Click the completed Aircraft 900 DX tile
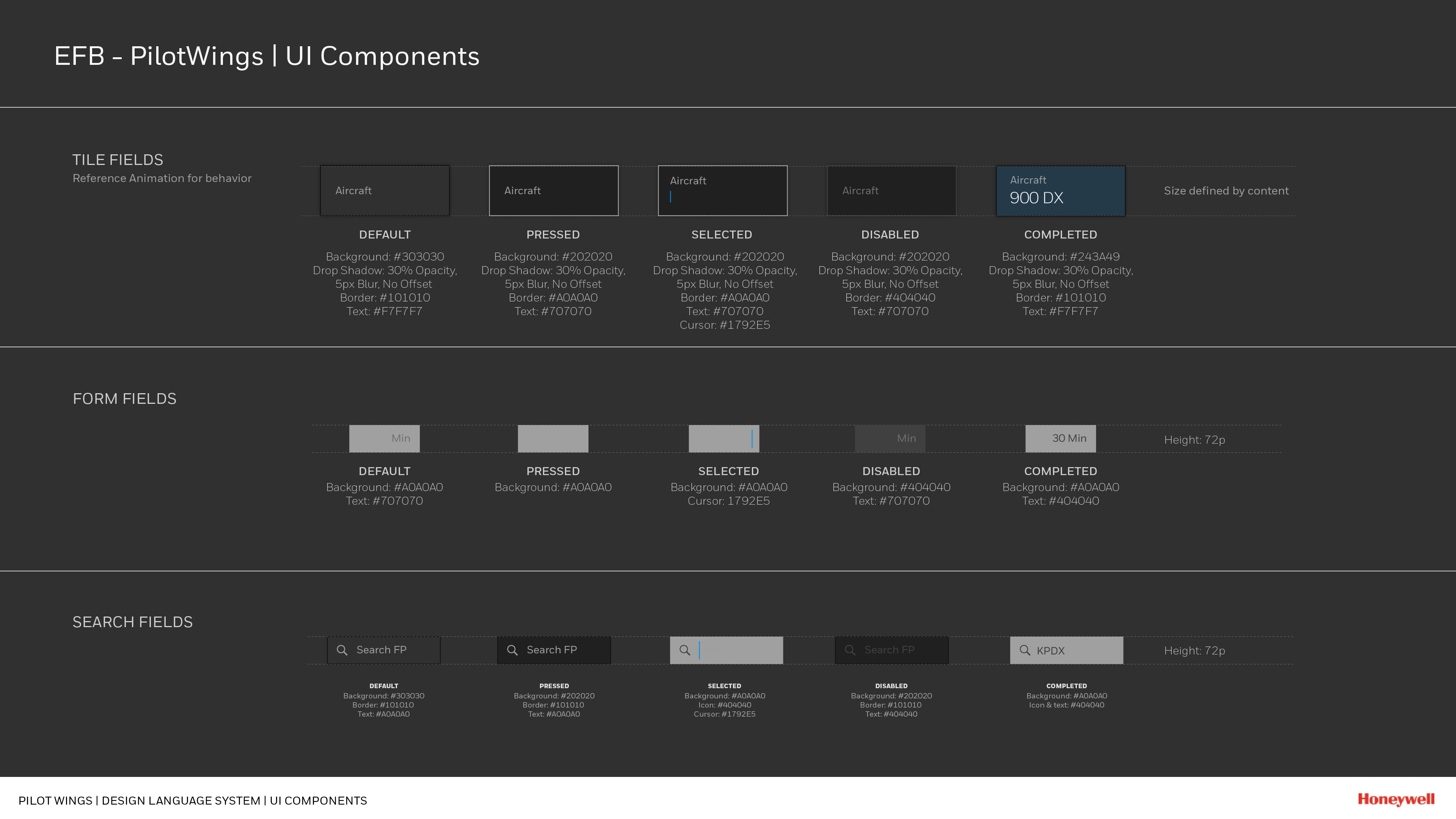The width and height of the screenshot is (1456, 819). (1061, 190)
